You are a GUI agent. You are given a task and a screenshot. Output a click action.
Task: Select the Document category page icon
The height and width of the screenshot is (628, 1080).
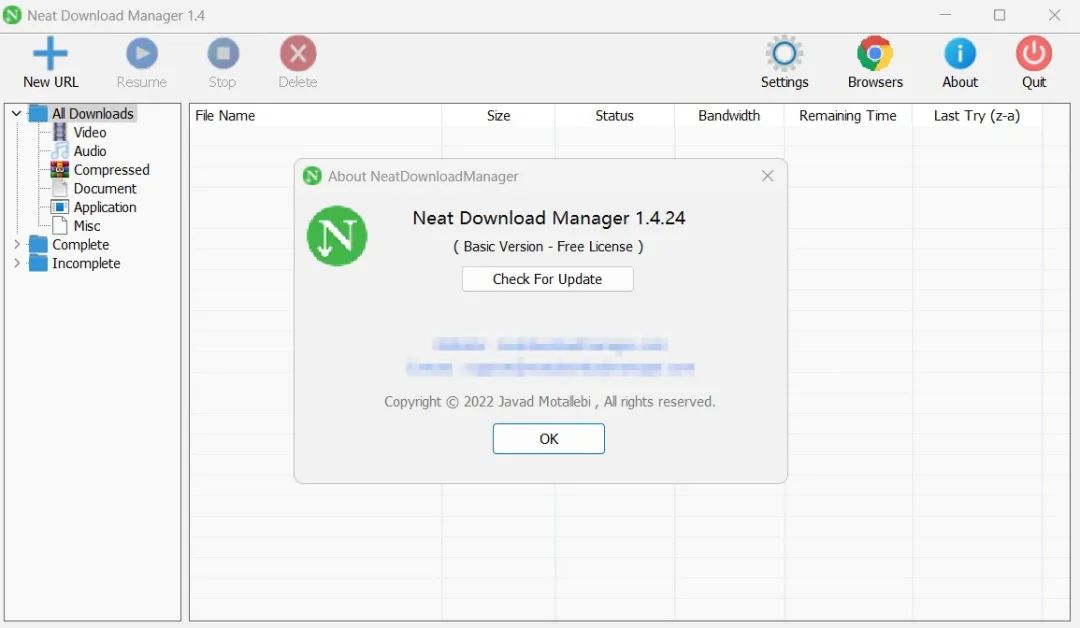point(60,188)
